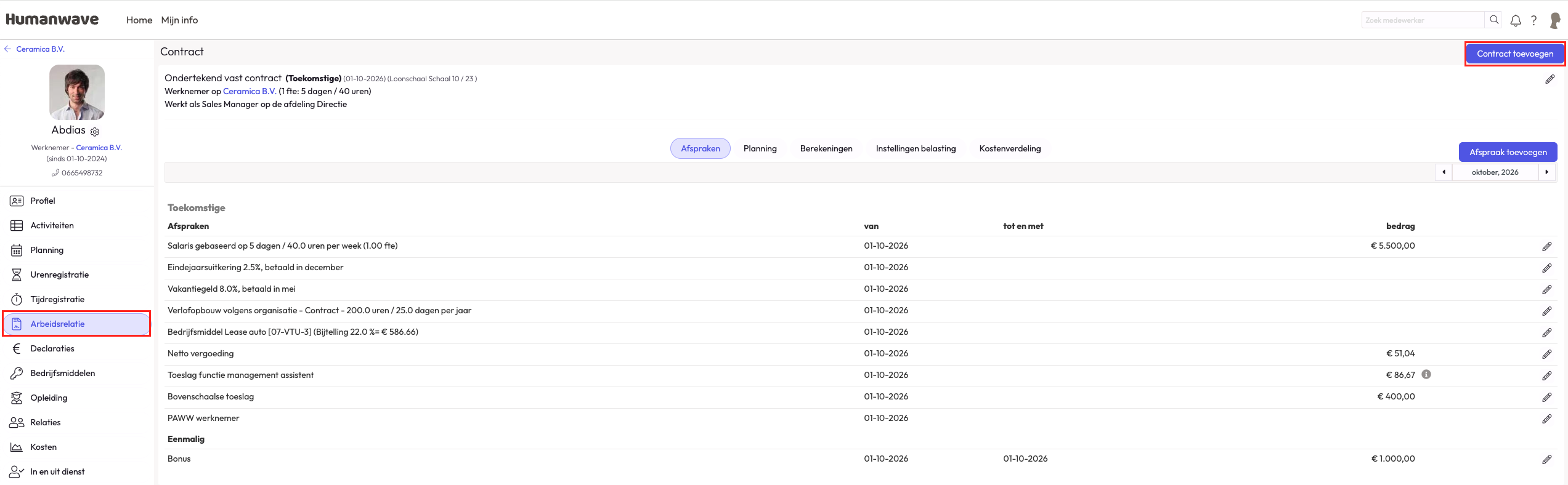Go to previous month arrow
1568x485 pixels.
(x=1444, y=172)
